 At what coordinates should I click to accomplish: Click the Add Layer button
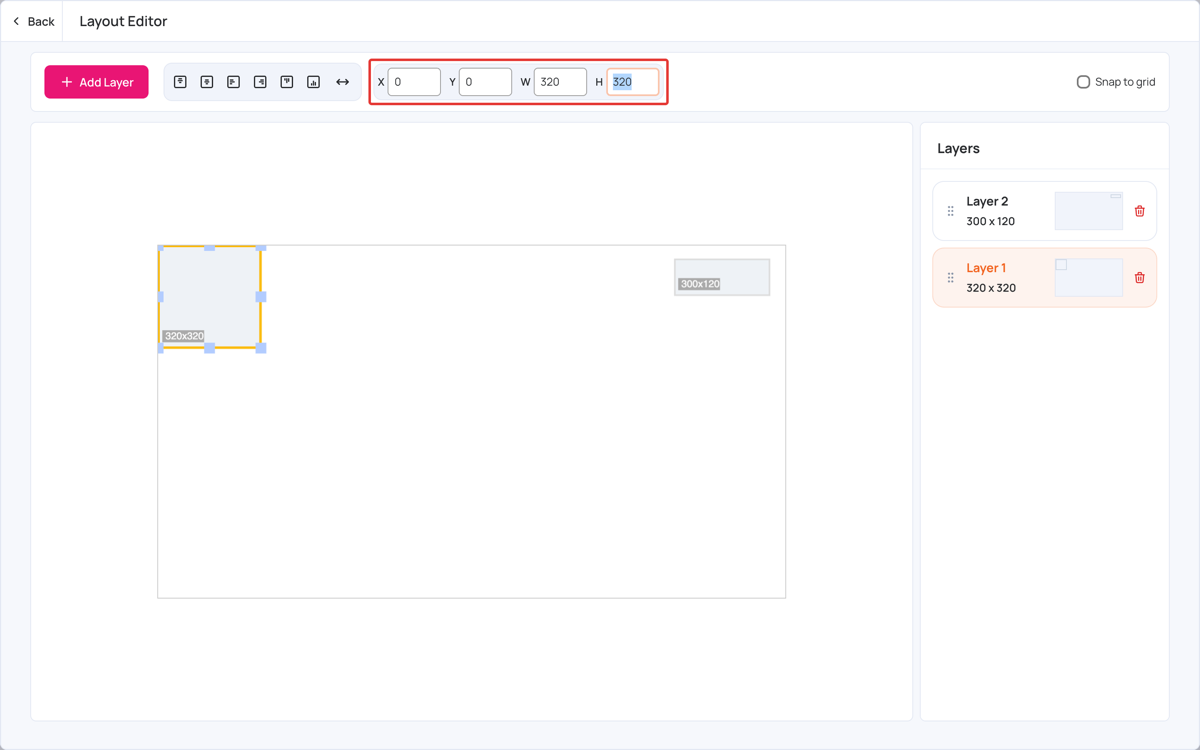[x=96, y=82]
